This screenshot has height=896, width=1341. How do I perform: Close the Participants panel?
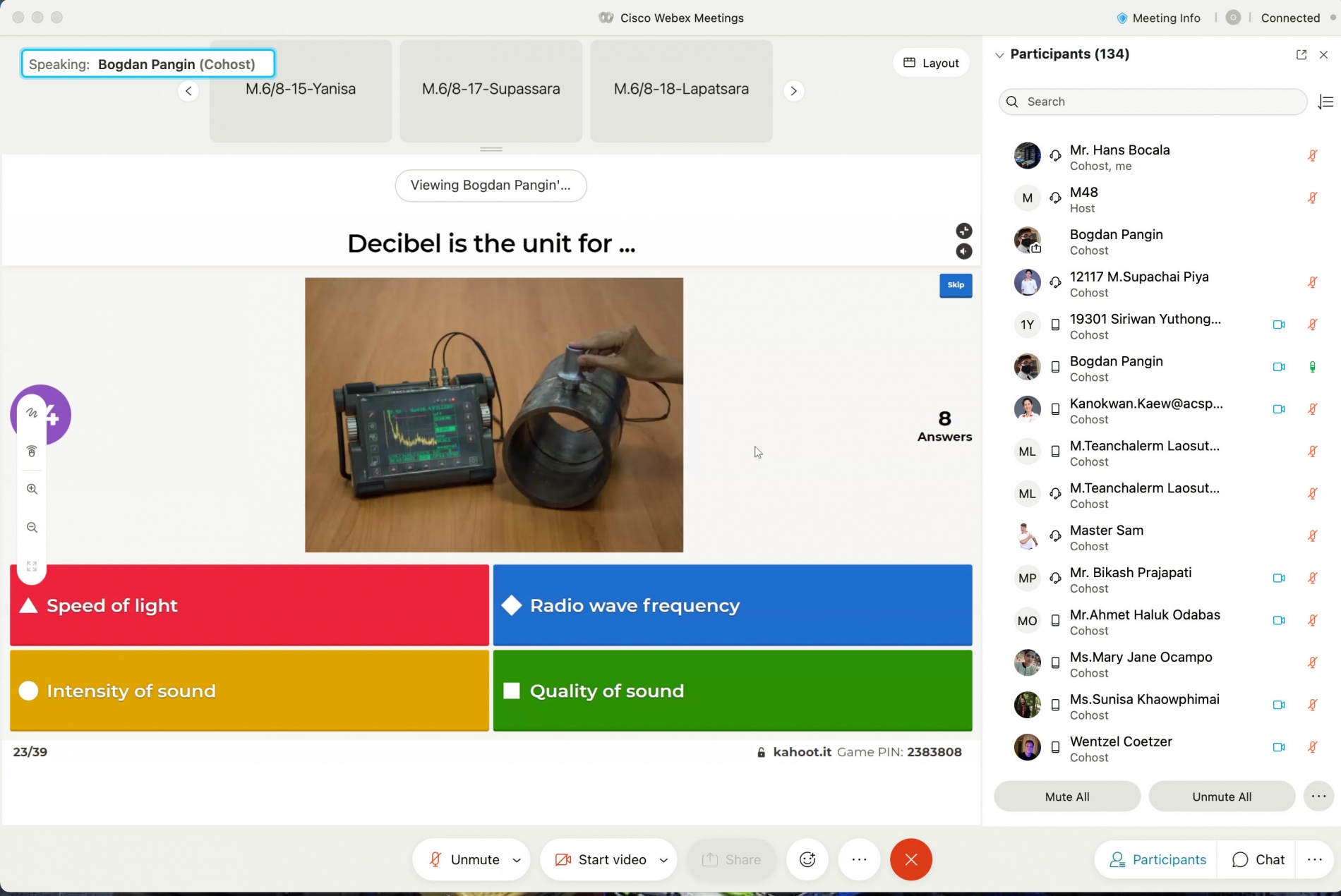point(1323,54)
